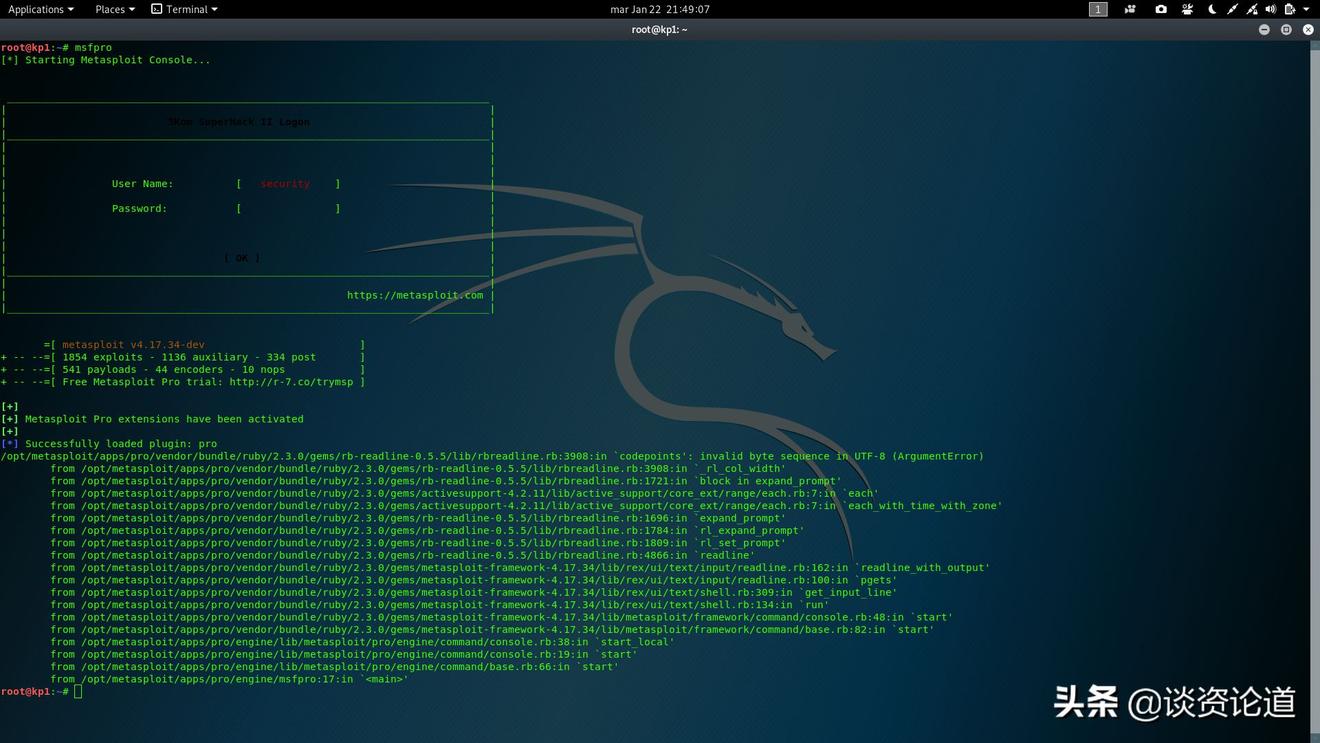The image size is (1320, 743).
Task: Click the screenshot camera icon
Action: pos(1161,9)
